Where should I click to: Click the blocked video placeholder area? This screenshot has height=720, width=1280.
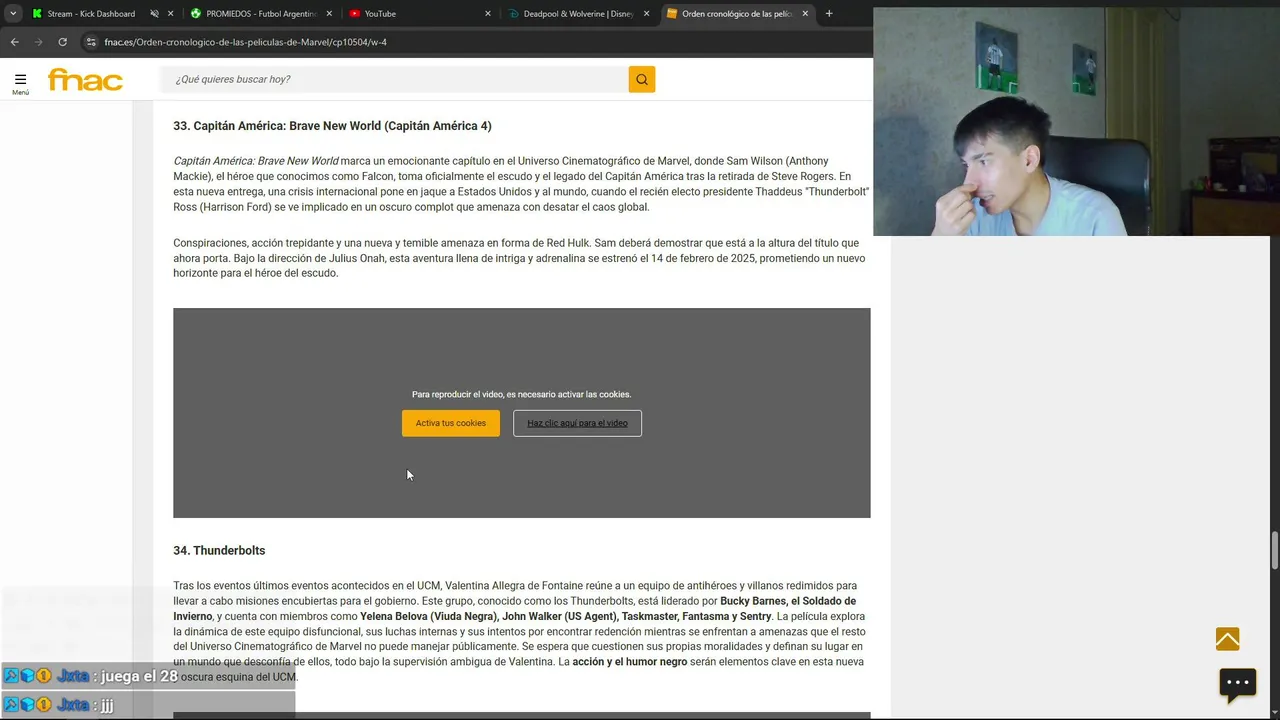(521, 413)
